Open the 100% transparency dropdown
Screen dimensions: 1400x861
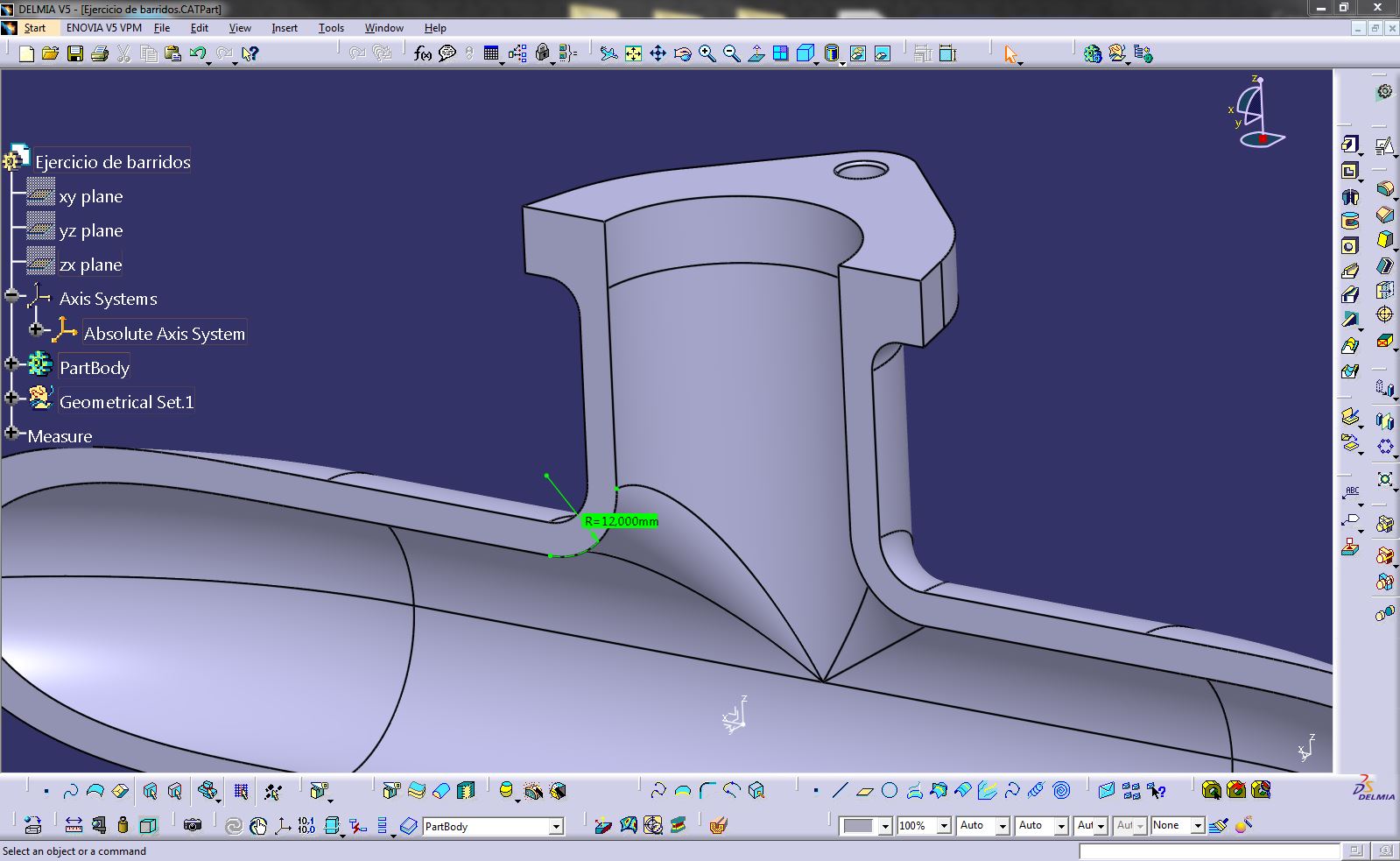tap(944, 826)
